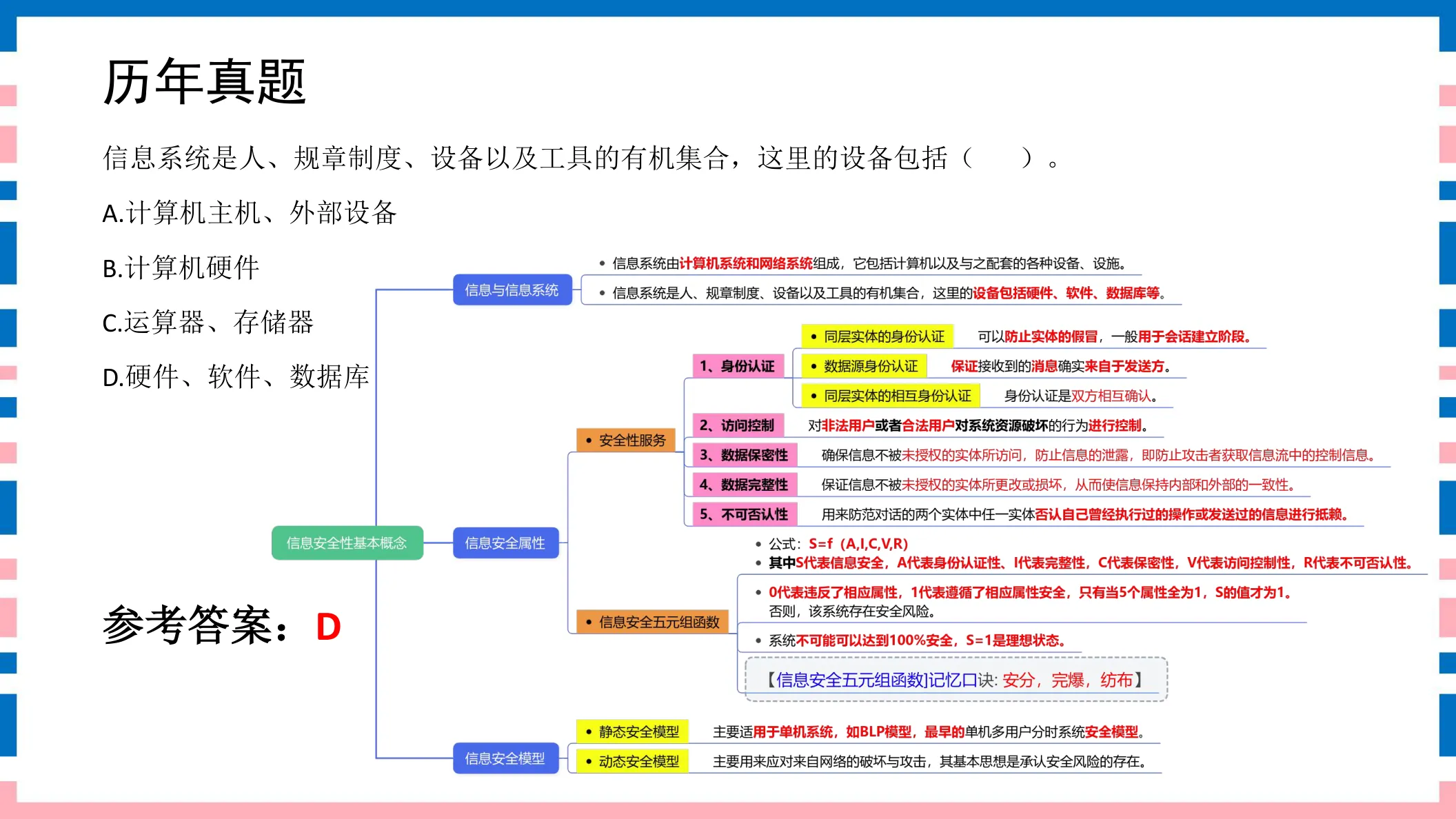The height and width of the screenshot is (819, 1456).
Task: Select answer option B.计算机硬件
Action: (x=181, y=267)
